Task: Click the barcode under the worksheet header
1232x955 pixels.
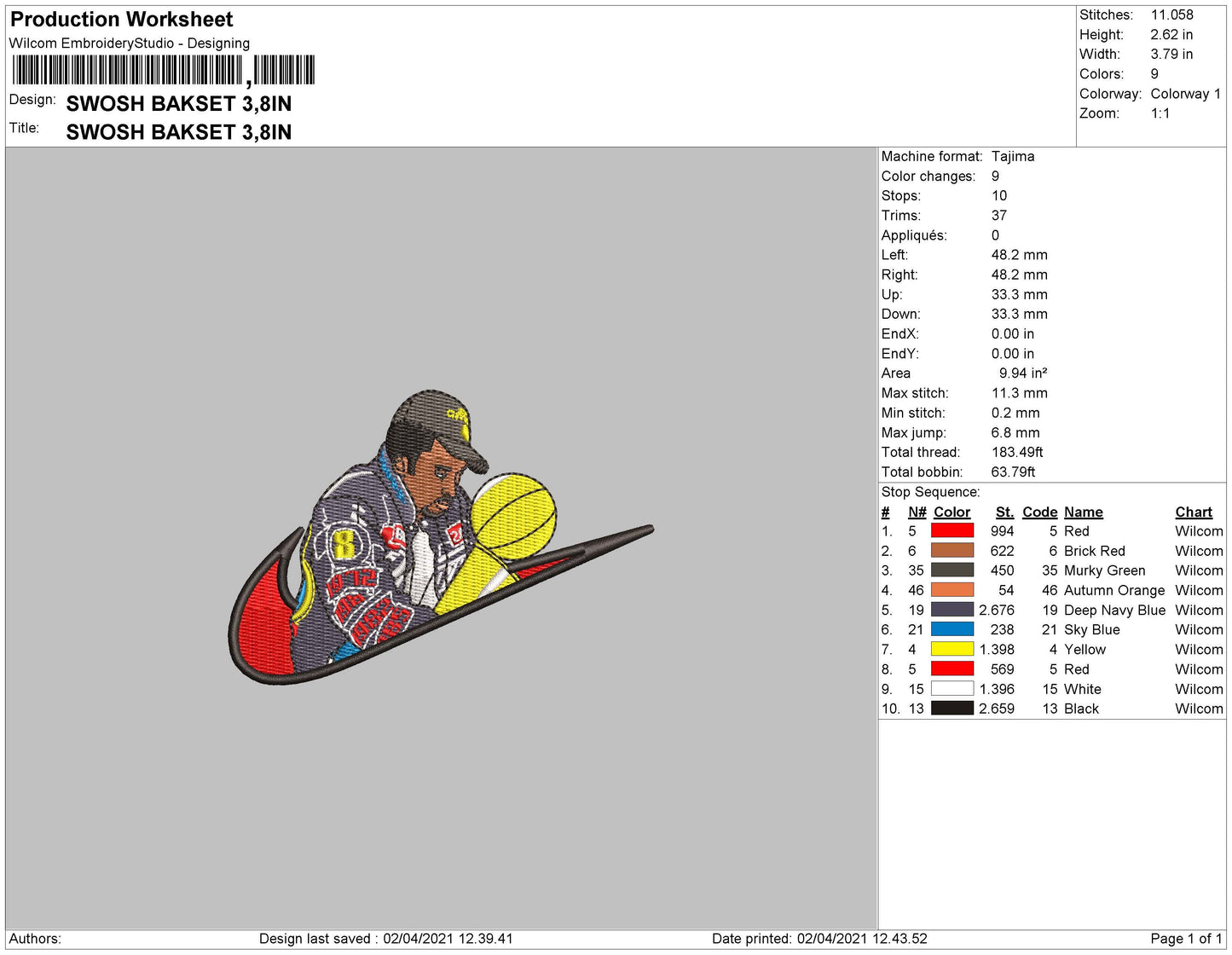Action: (x=163, y=70)
